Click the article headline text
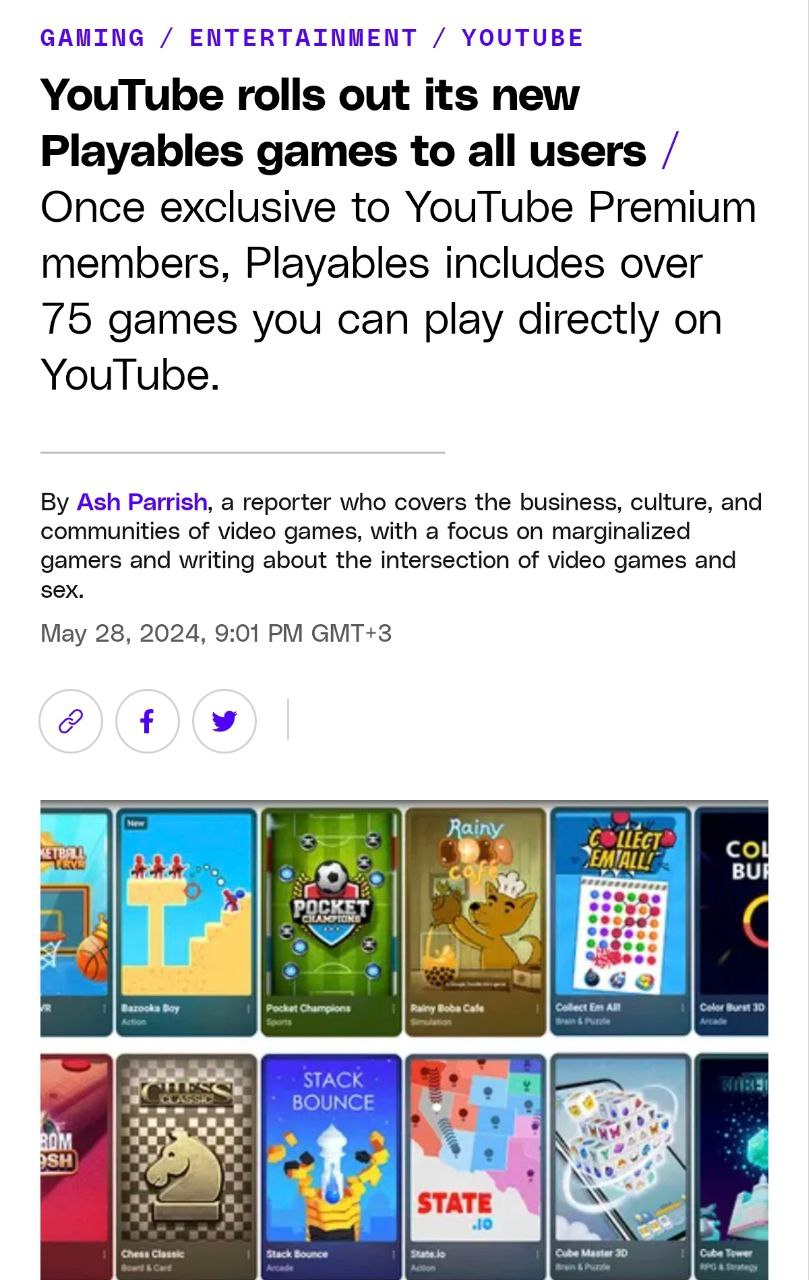The image size is (809, 1280). (x=343, y=123)
